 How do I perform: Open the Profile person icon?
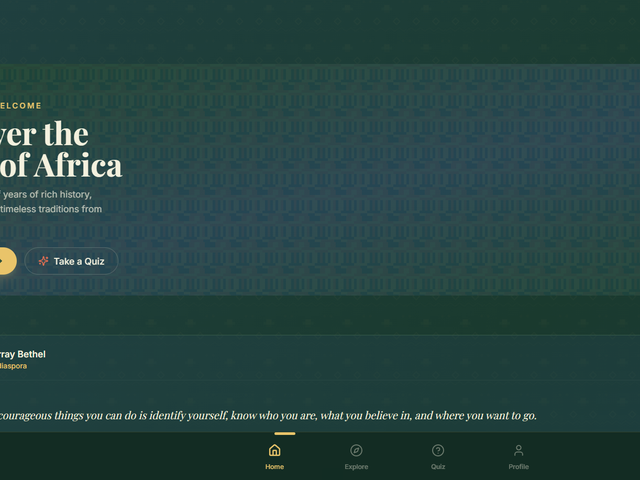518,450
